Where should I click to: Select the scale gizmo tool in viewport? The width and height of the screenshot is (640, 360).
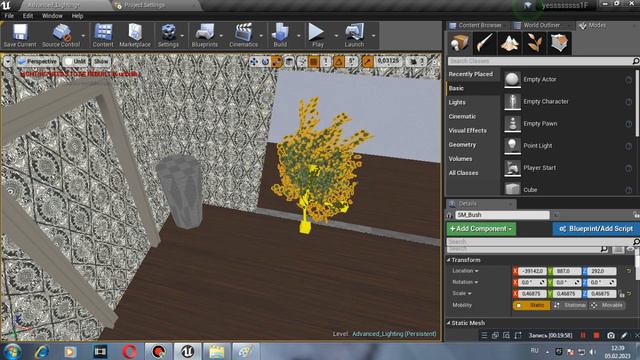coord(277,62)
